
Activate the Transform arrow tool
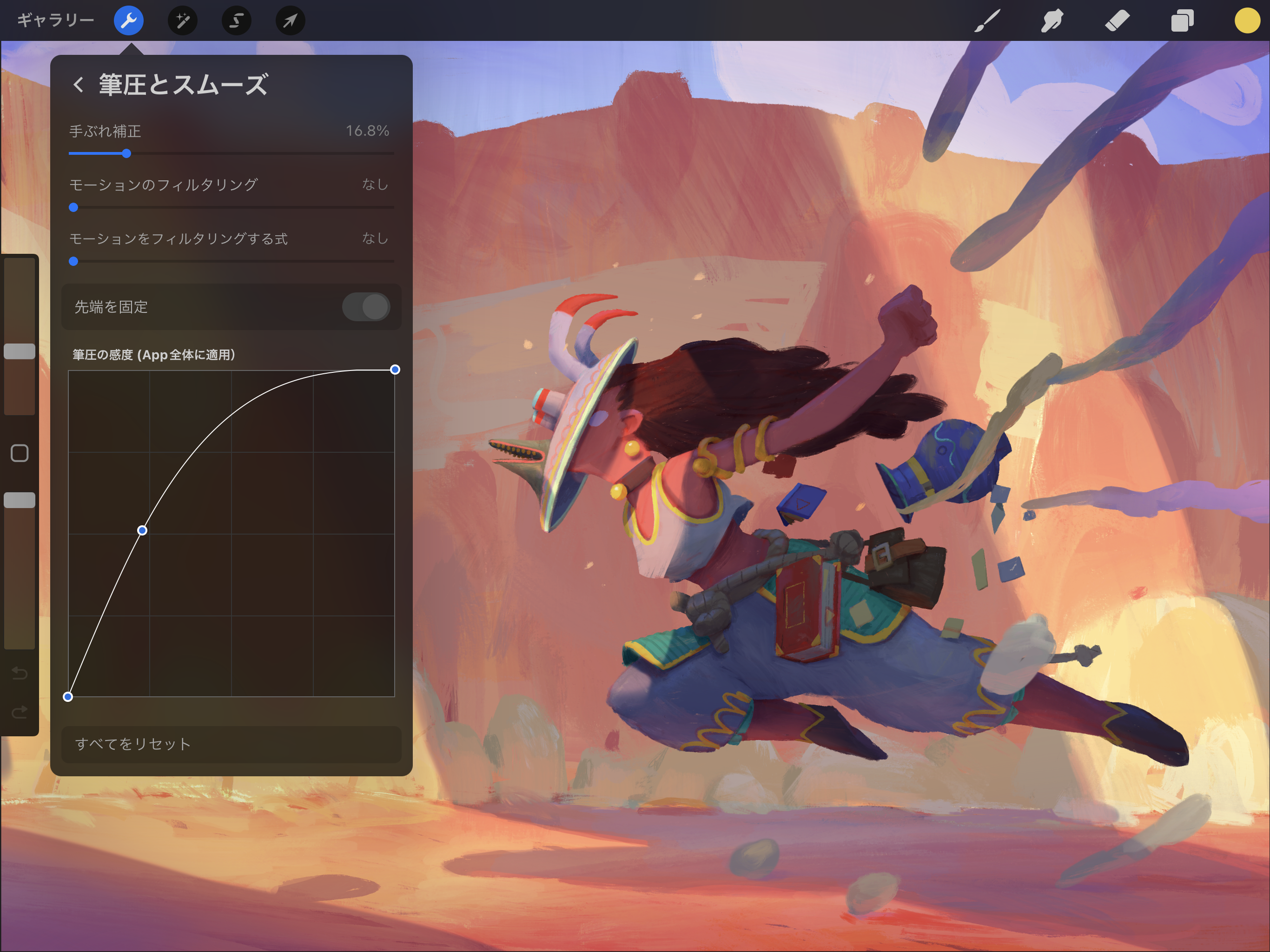pyautogui.click(x=290, y=20)
